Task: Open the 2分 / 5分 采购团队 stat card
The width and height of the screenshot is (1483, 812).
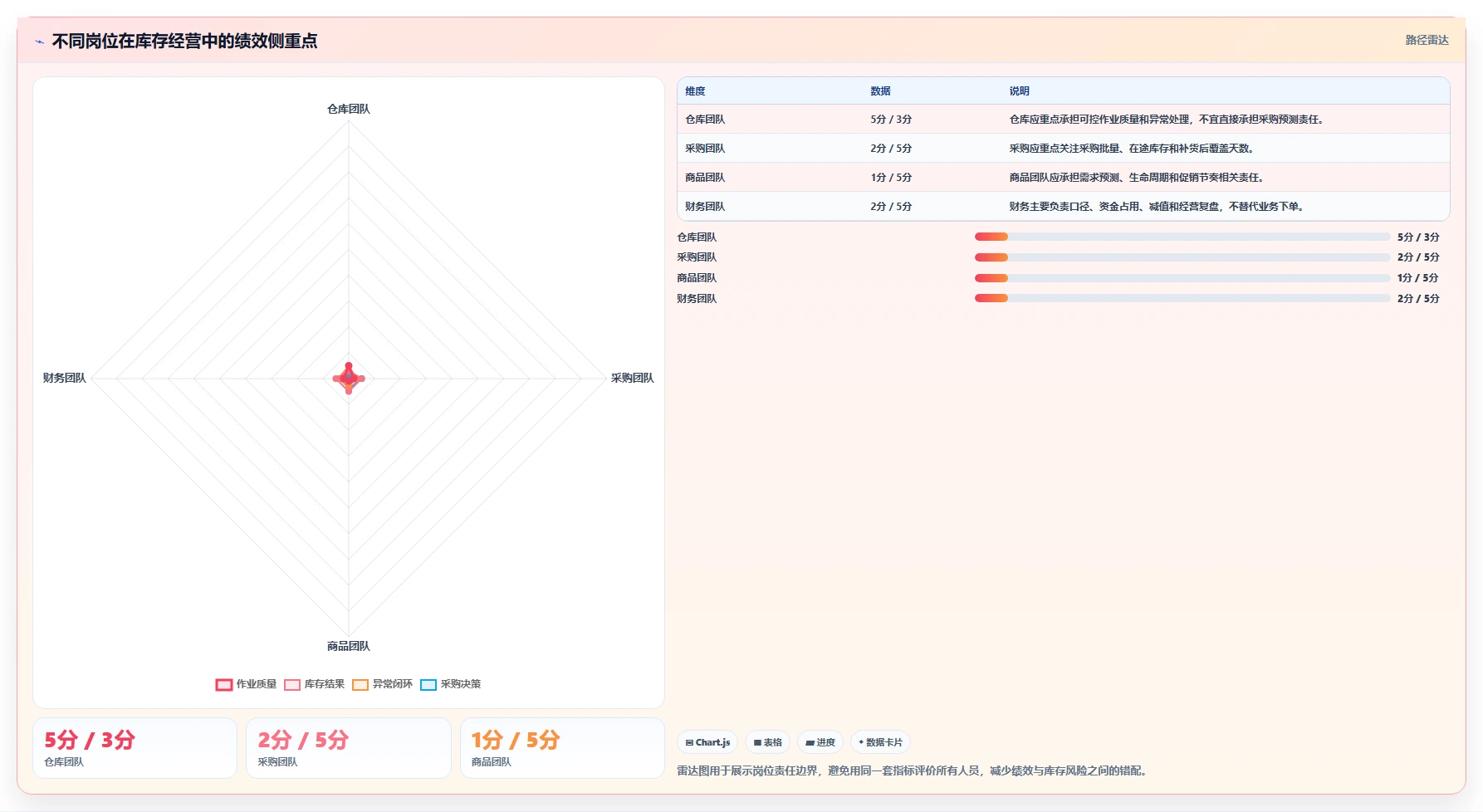Action: click(349, 748)
